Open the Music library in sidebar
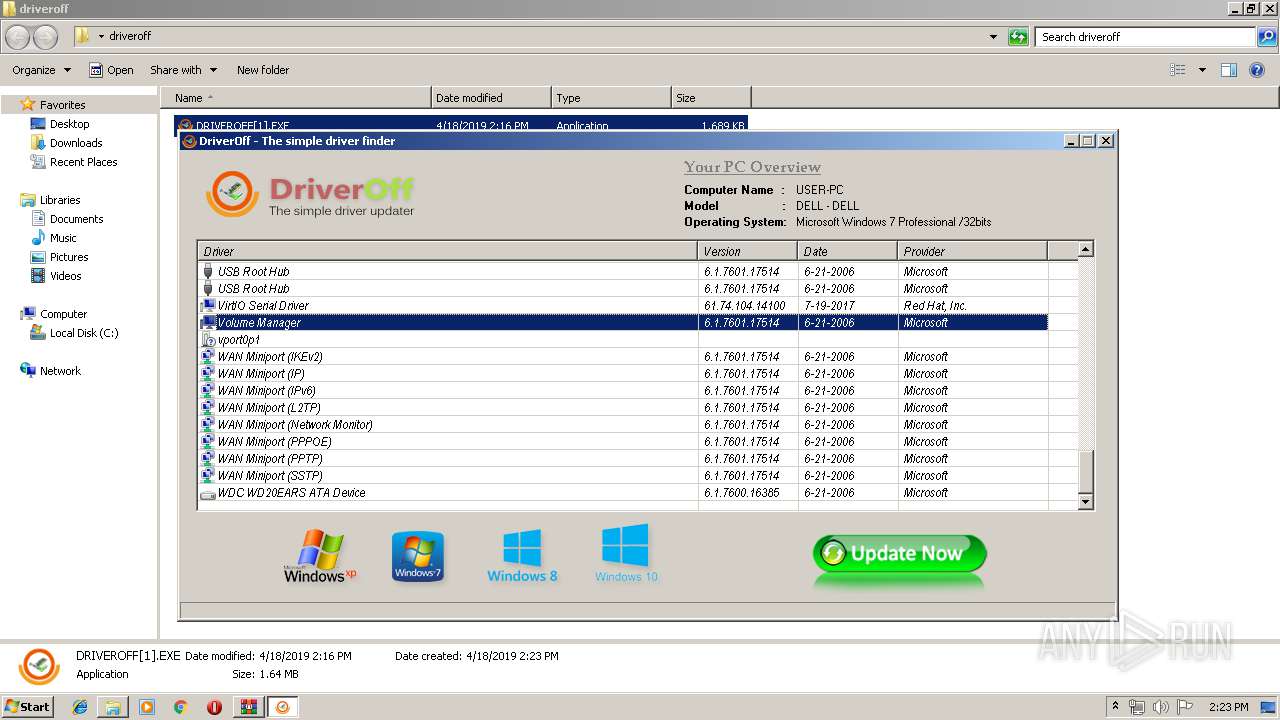The width and height of the screenshot is (1280, 720). [54, 238]
